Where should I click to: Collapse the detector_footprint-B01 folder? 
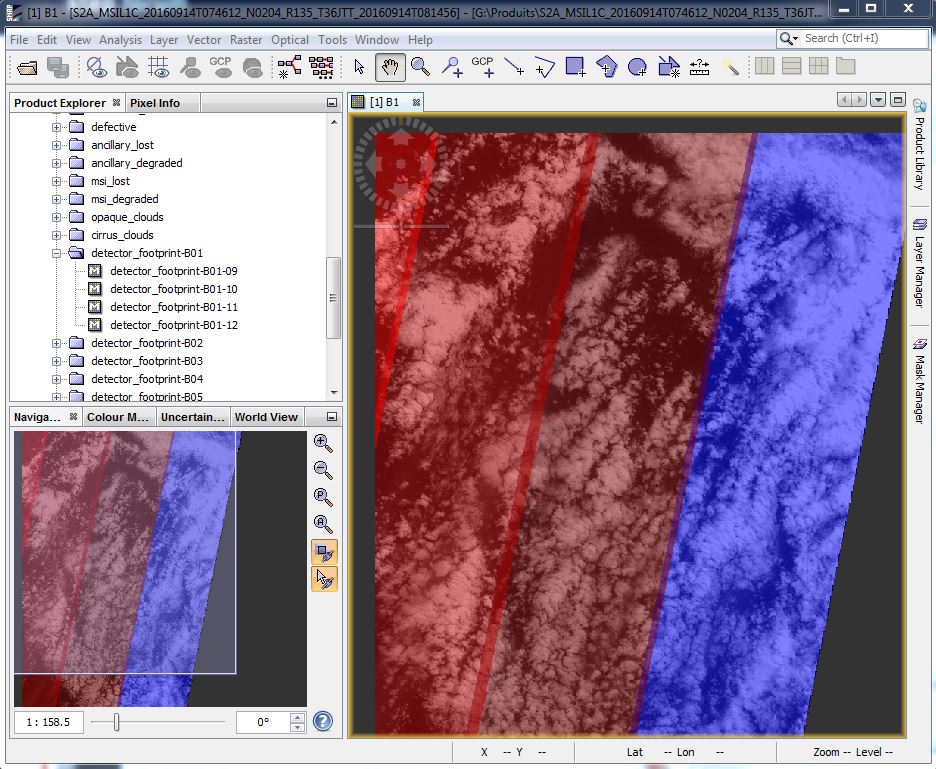[57, 253]
